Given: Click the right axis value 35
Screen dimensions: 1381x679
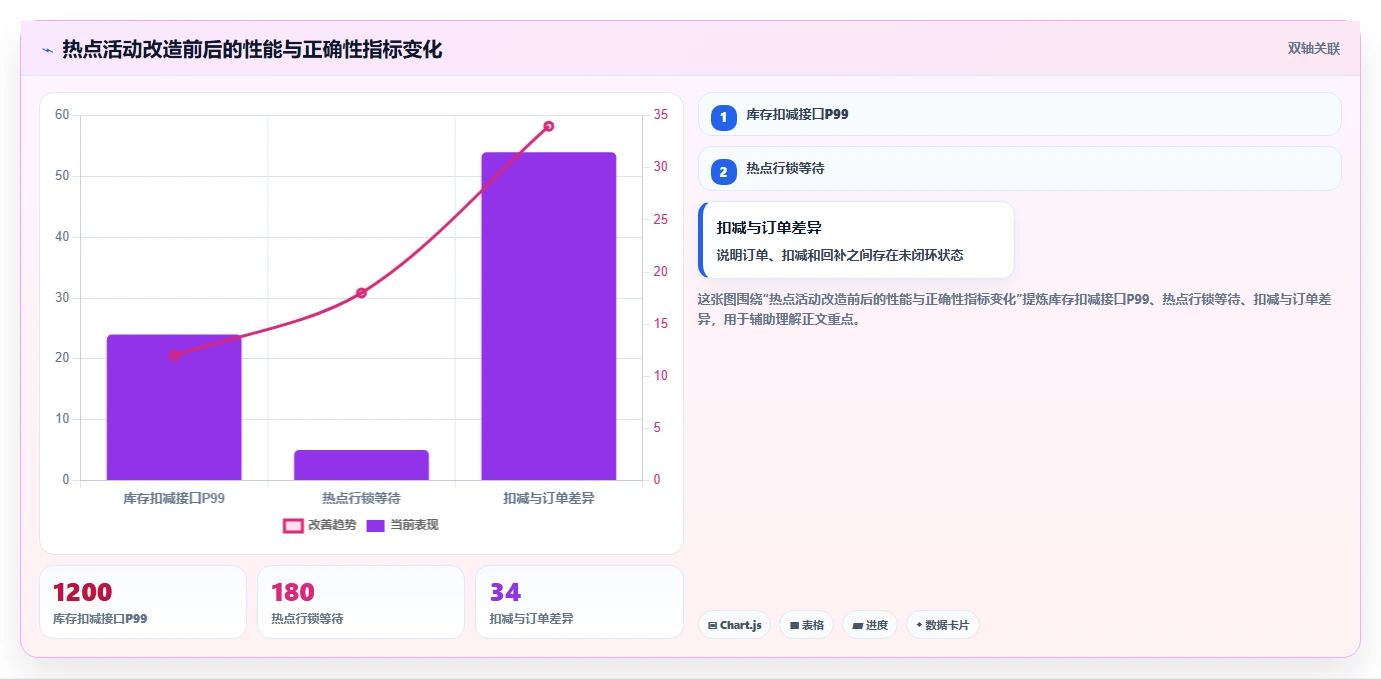Looking at the screenshot, I should [x=660, y=115].
